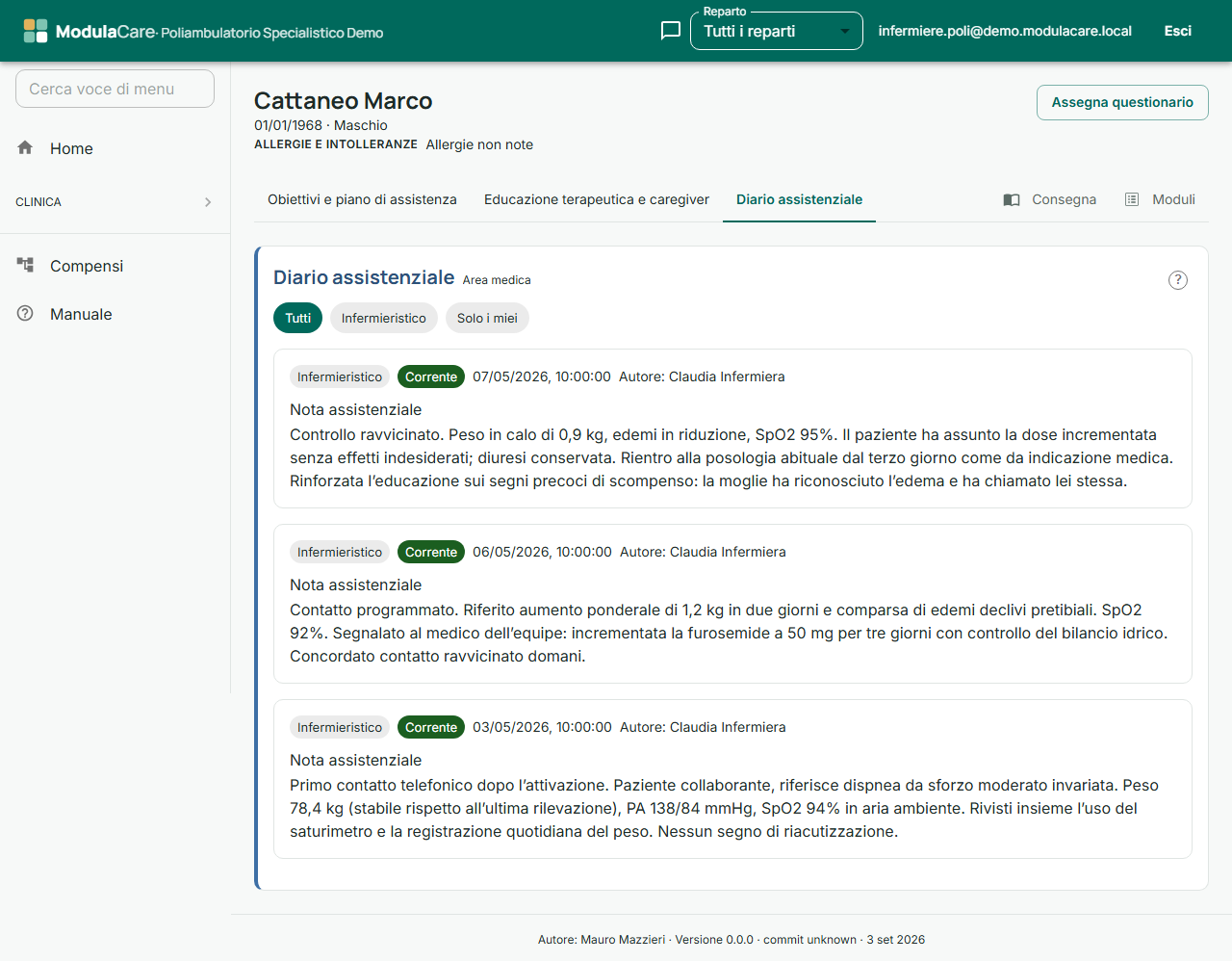Open the Moduli list icon
The image size is (1232, 961).
[x=1132, y=199]
